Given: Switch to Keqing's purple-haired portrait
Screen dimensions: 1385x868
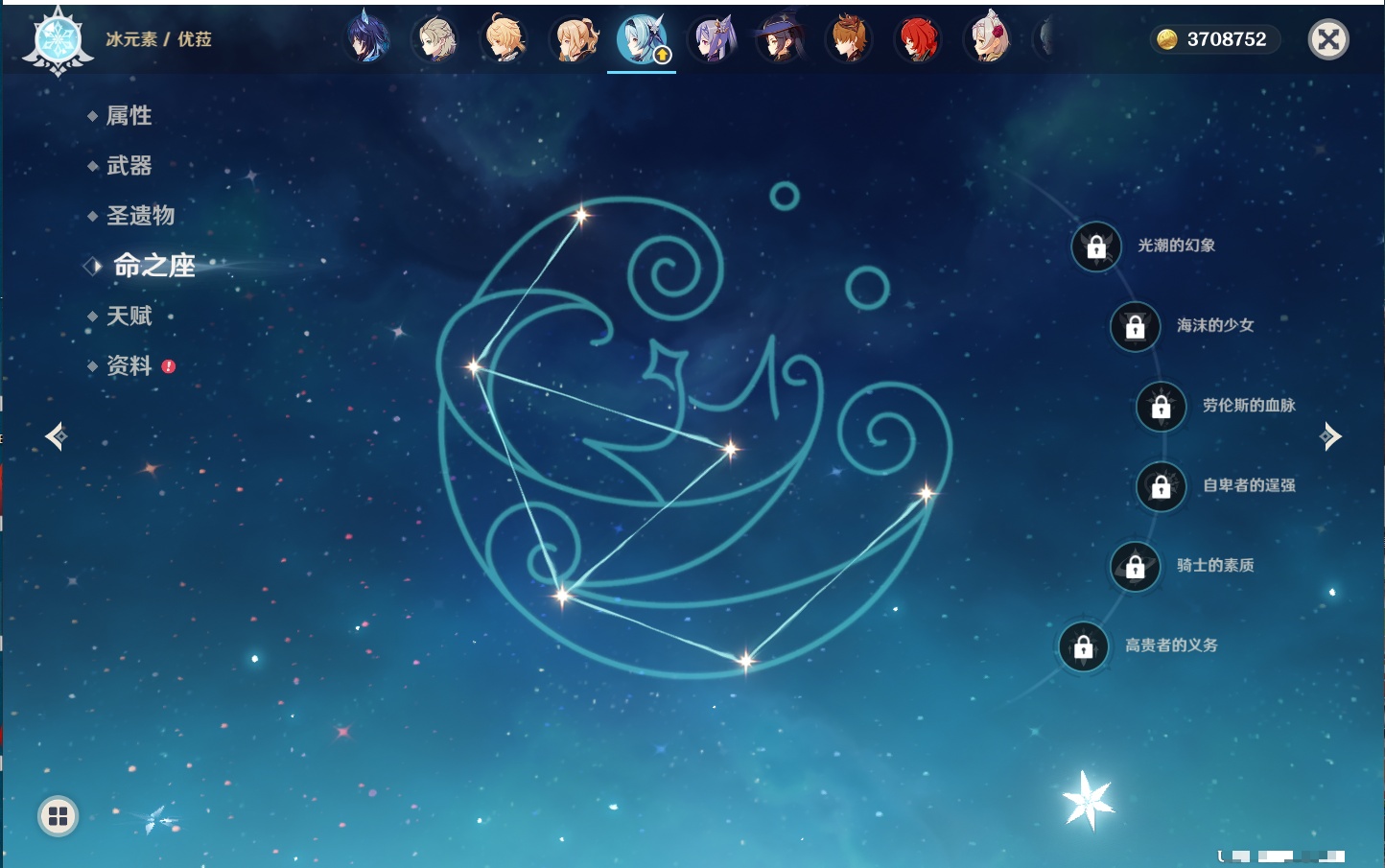Looking at the screenshot, I should (713, 39).
